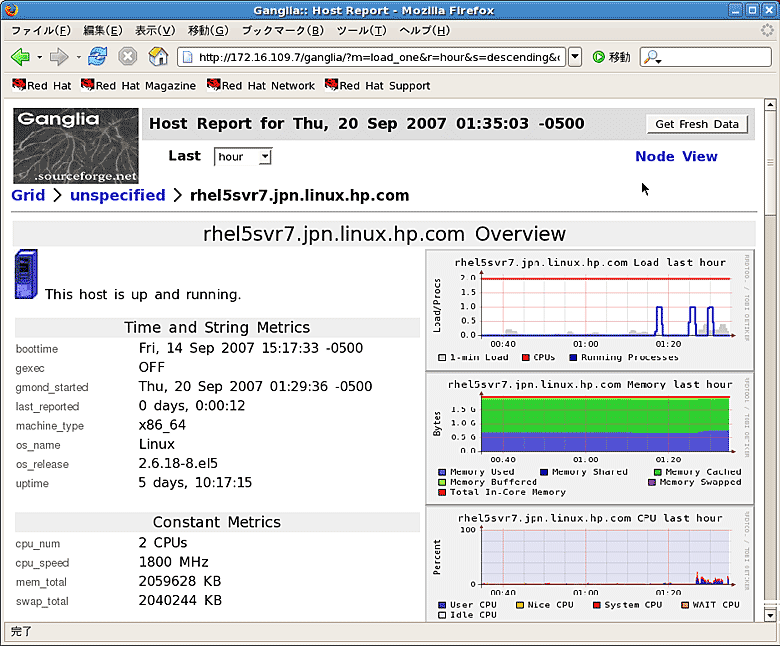Click the gexec value OFF
The width and height of the screenshot is (780, 646).
tap(152, 367)
